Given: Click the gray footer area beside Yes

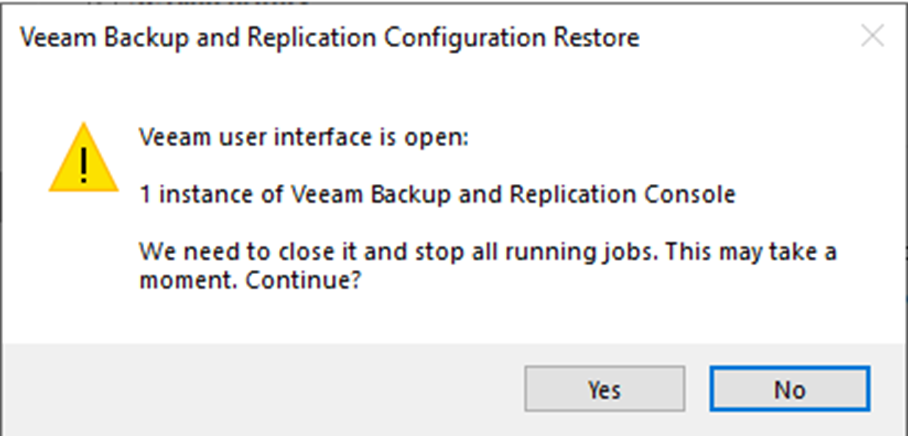Looking at the screenshot, I should coord(261,389).
